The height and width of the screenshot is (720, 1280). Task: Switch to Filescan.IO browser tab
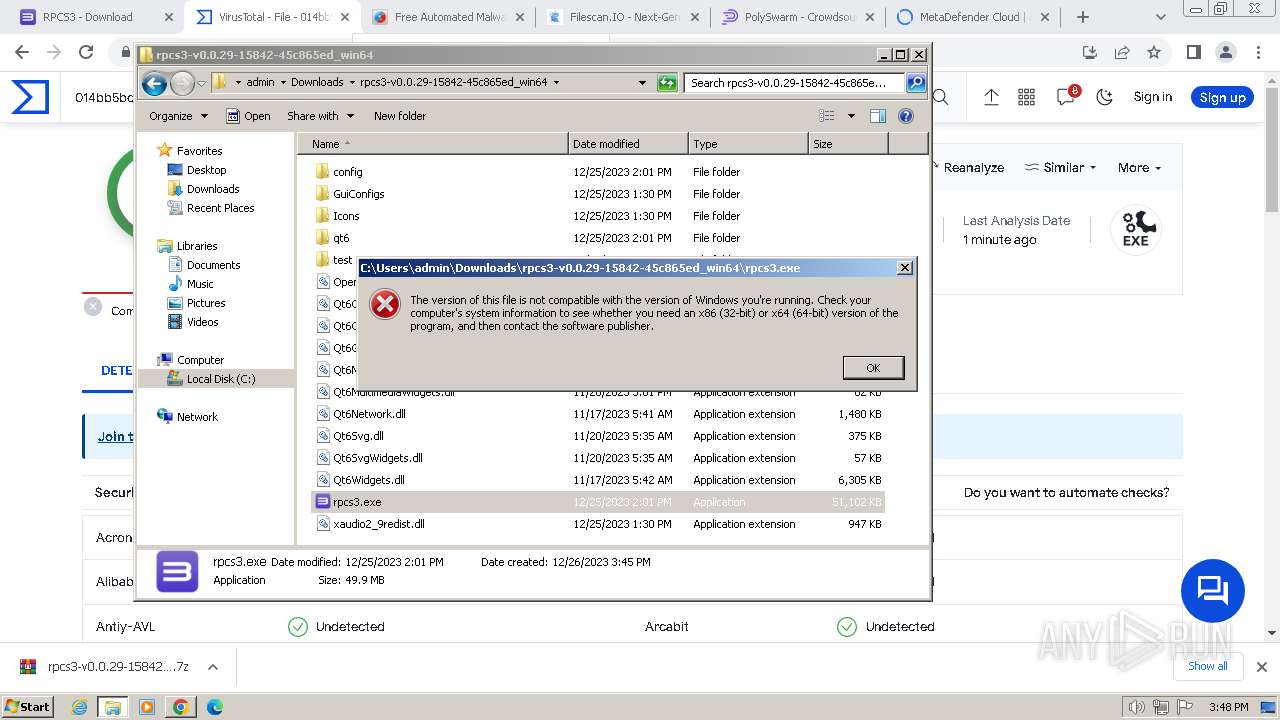pyautogui.click(x=623, y=17)
